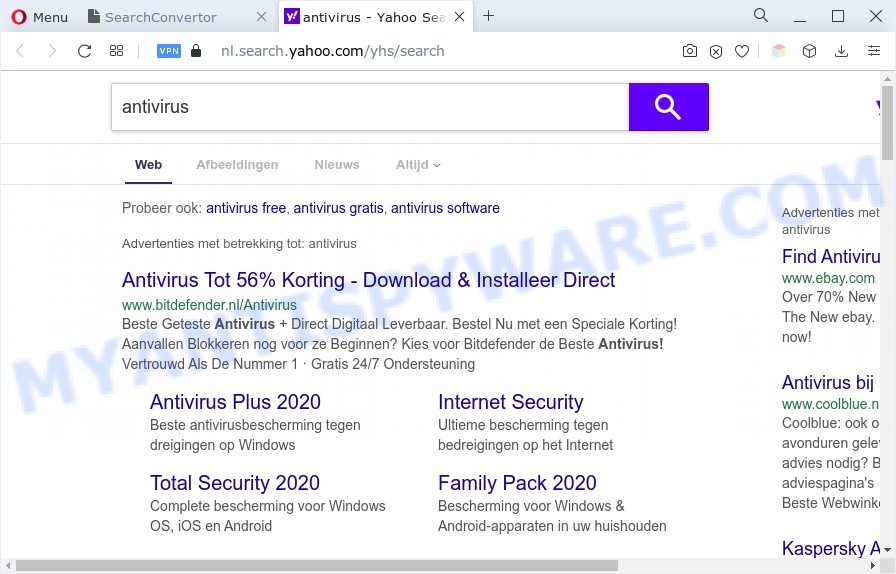Open Find Antivirus ebay ad

point(831,257)
